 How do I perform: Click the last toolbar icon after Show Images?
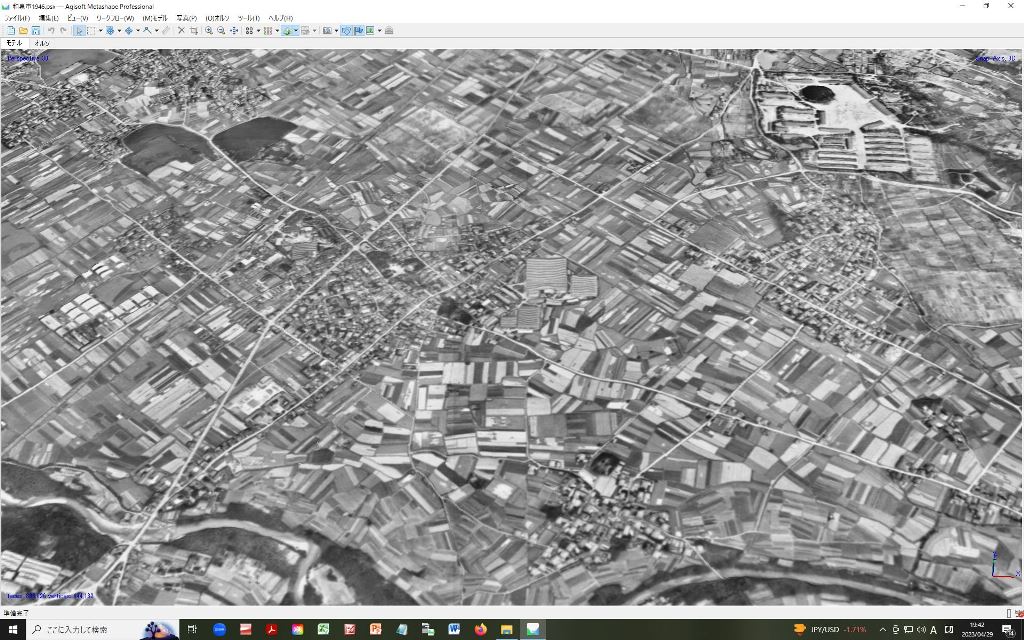(x=389, y=31)
